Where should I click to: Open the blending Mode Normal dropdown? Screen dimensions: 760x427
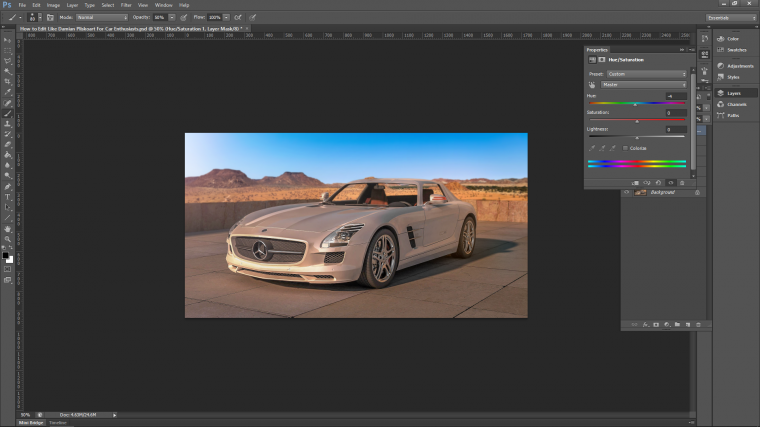(102, 17)
